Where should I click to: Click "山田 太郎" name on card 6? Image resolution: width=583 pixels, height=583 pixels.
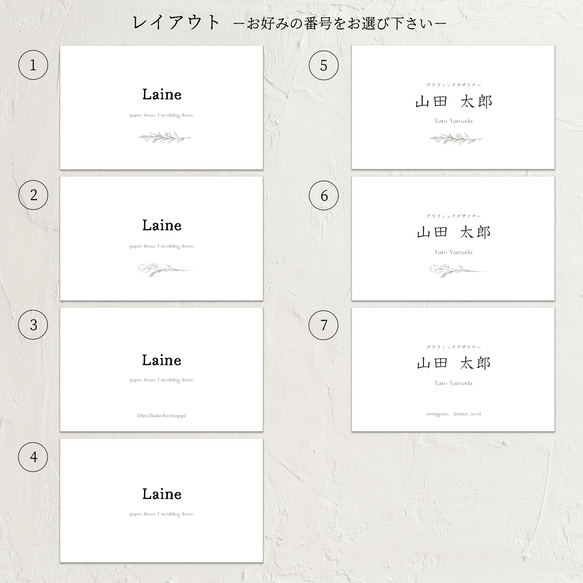click(454, 232)
